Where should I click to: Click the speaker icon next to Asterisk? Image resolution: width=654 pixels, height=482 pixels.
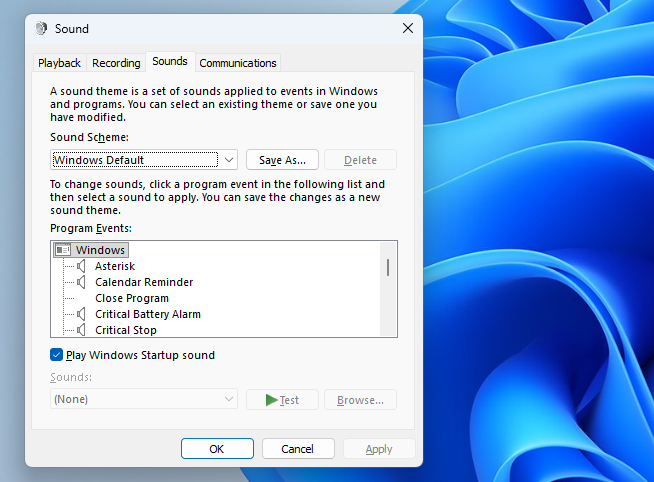point(81,266)
